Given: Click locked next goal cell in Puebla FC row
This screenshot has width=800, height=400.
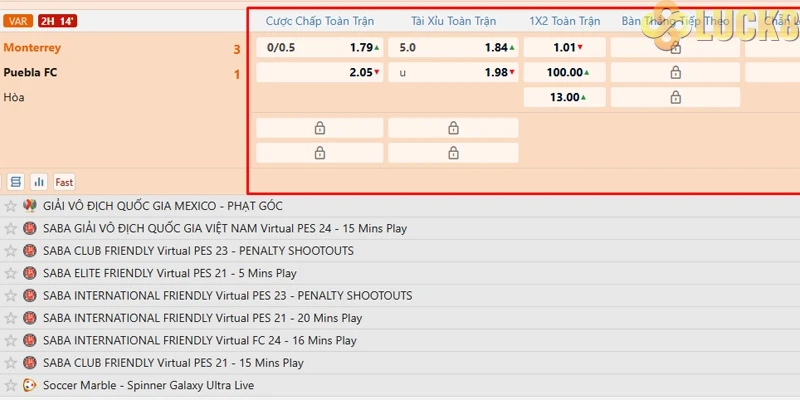Looking at the screenshot, I should pos(676,72).
